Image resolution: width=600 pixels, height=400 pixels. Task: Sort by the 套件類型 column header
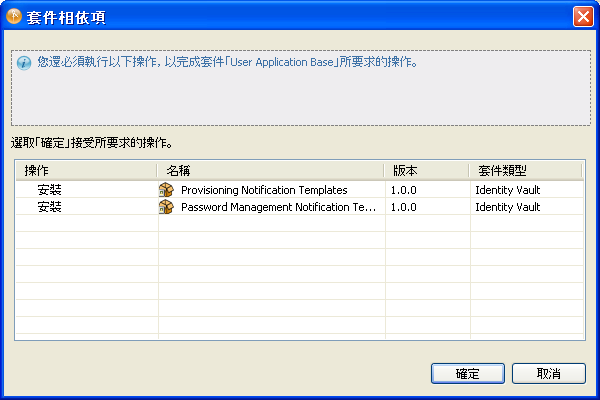point(525,170)
